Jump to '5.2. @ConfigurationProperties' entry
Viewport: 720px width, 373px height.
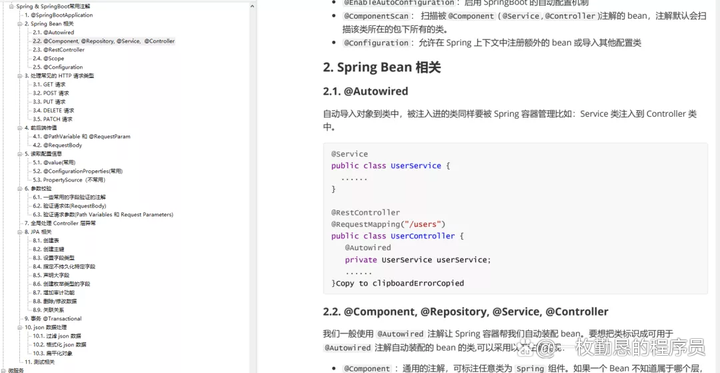(x=78, y=171)
